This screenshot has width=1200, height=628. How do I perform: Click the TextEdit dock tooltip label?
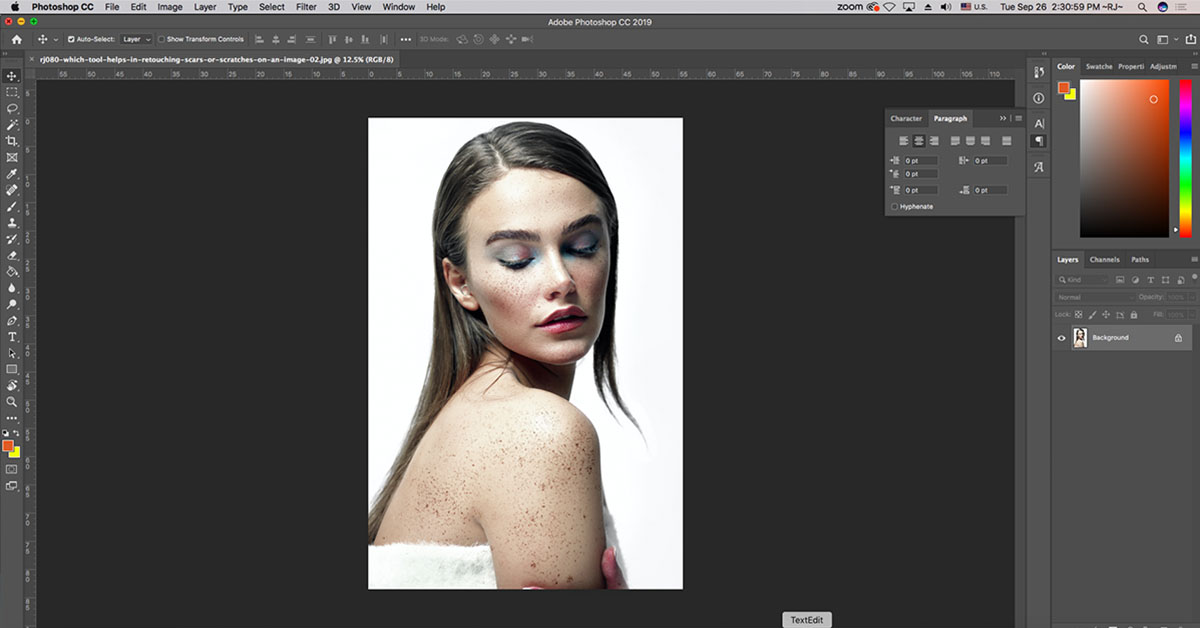click(x=807, y=620)
